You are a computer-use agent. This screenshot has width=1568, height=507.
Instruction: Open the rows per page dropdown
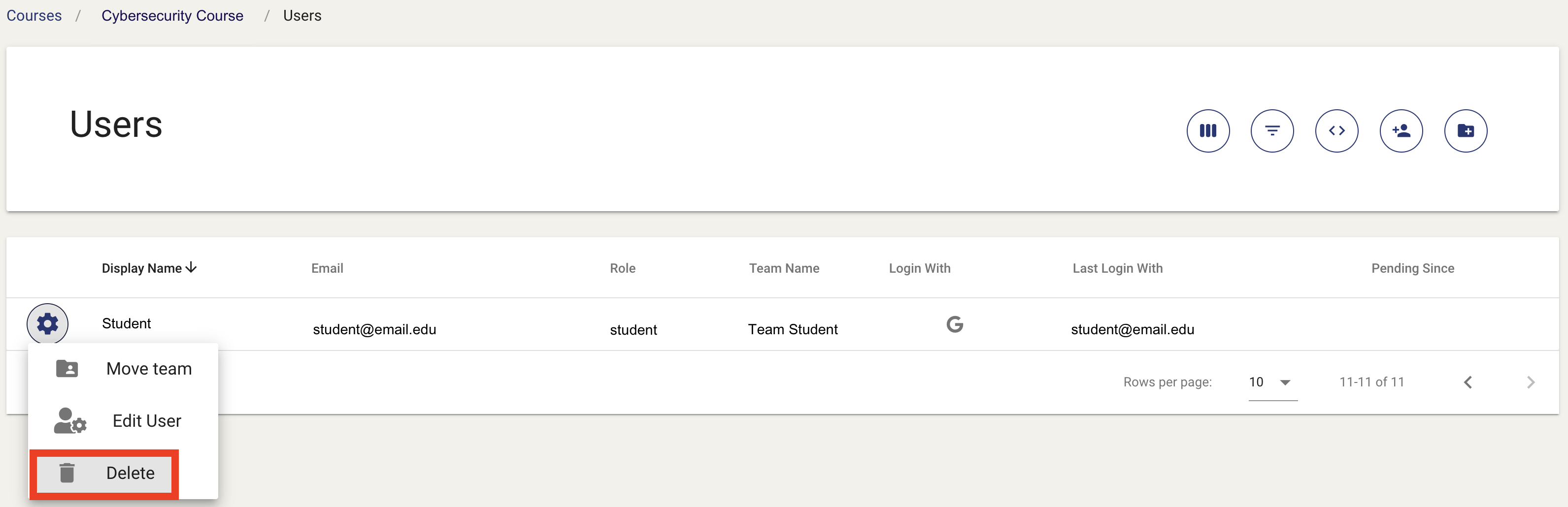(1272, 382)
